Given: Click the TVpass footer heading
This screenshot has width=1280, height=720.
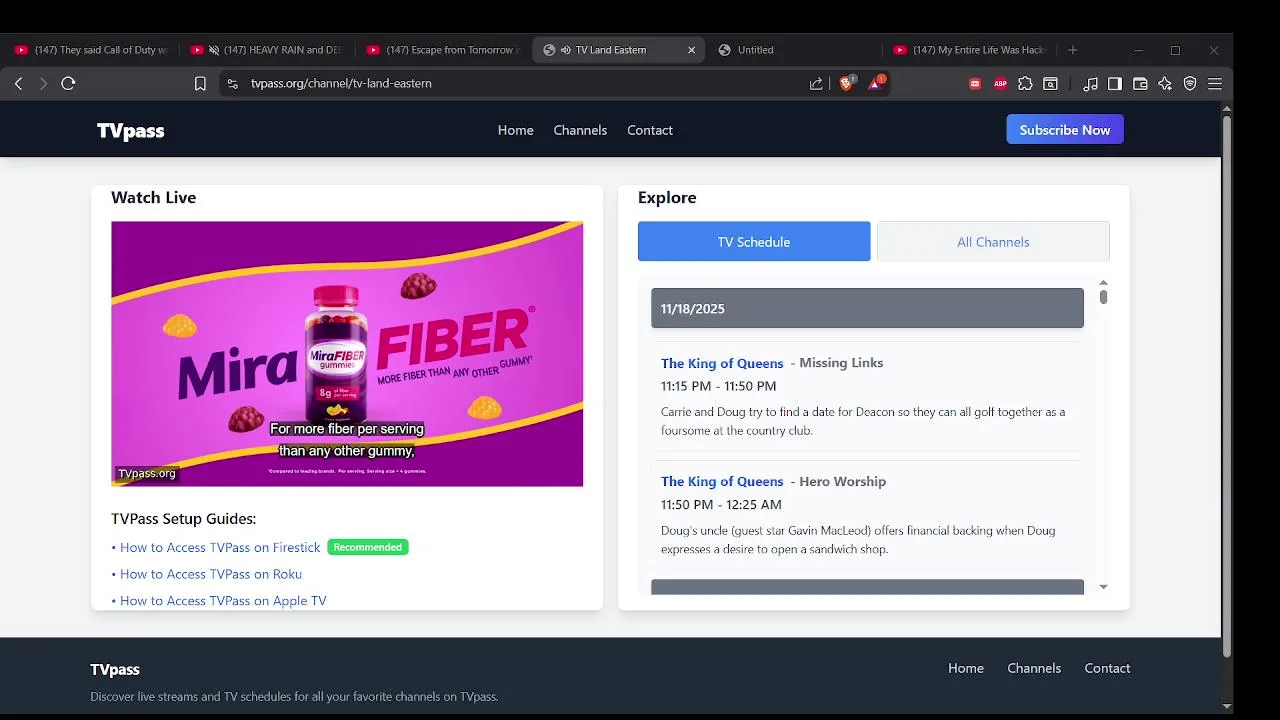Looking at the screenshot, I should click(115, 670).
